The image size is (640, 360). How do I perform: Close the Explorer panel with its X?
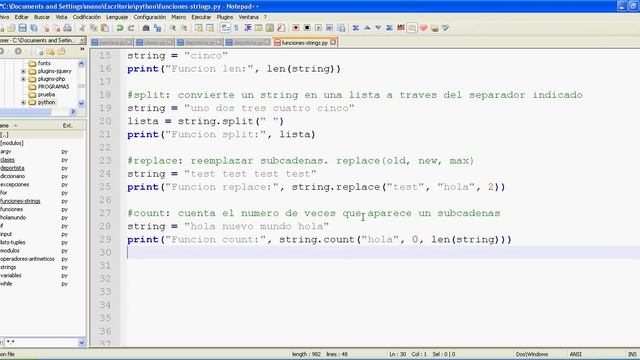tap(82, 40)
